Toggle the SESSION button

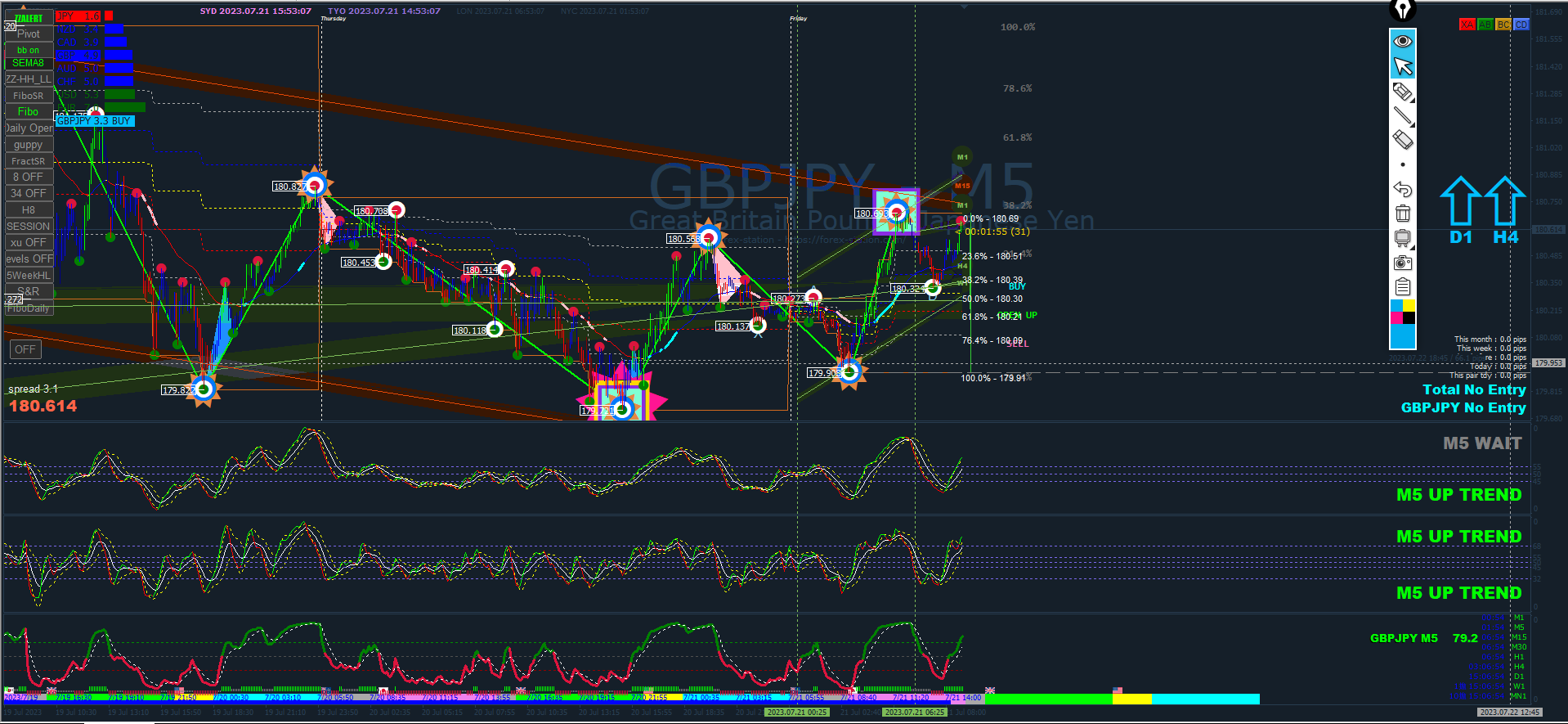point(29,227)
